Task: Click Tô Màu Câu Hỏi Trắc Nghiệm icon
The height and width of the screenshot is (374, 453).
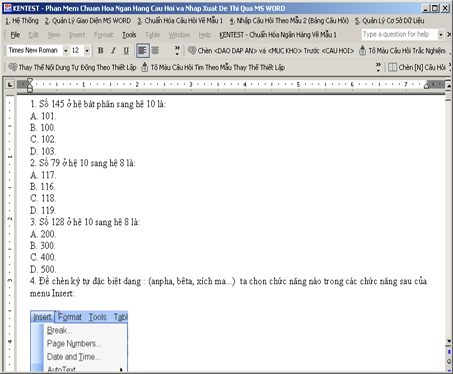Action: pos(362,51)
